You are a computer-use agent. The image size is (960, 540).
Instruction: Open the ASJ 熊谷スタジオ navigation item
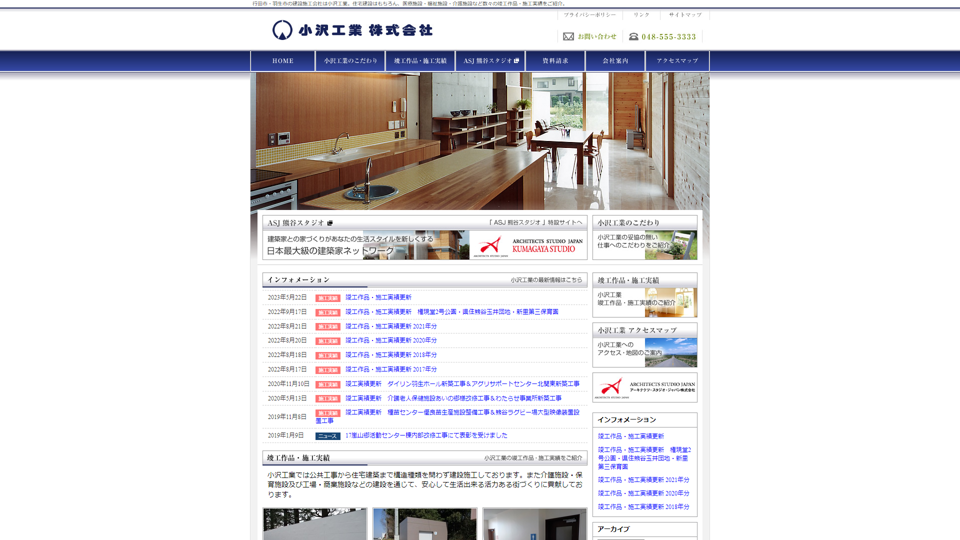click(x=490, y=61)
